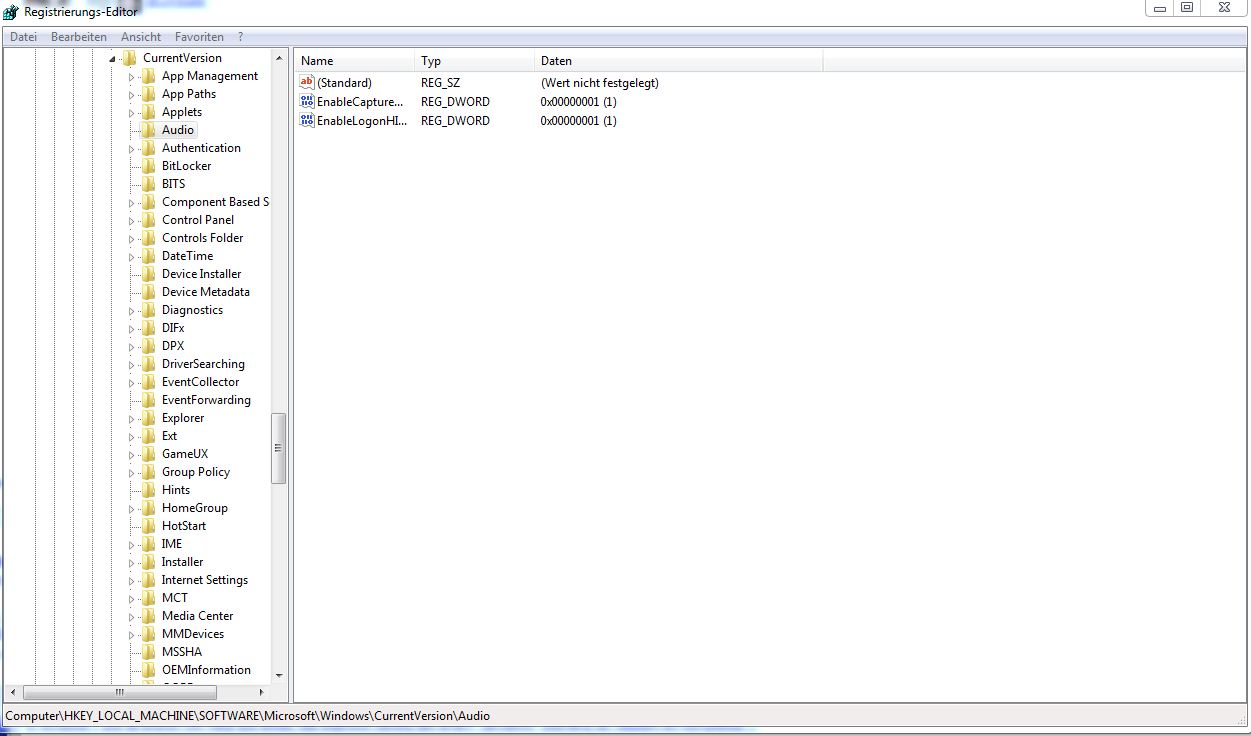Click the IME folder icon
Screen dimensions: 1251x736
(148, 544)
